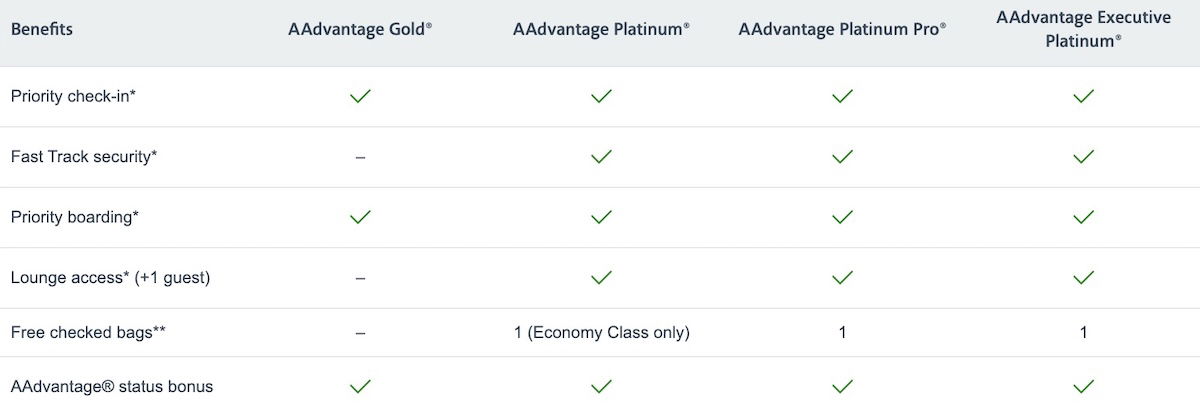
Task: Click Priority boarding checkmark under AAdvantage Platinum Pro
Action: 842,217
